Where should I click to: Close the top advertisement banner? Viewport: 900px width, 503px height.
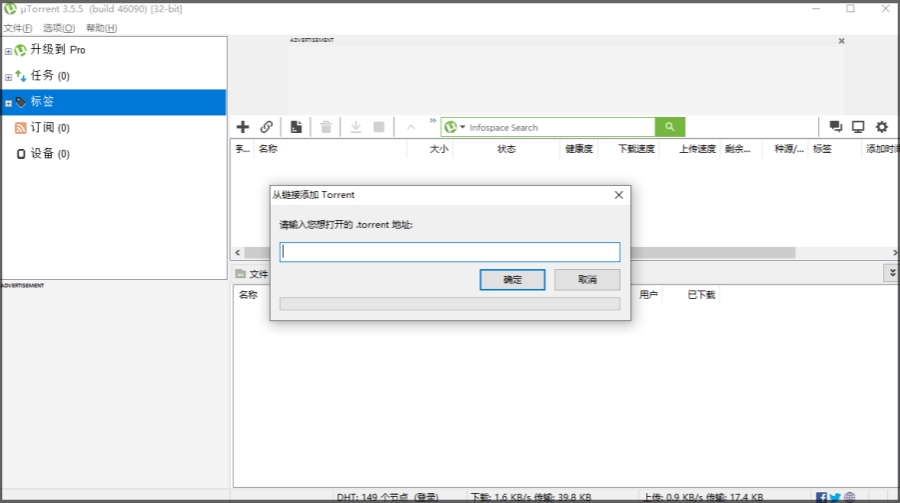[841, 41]
